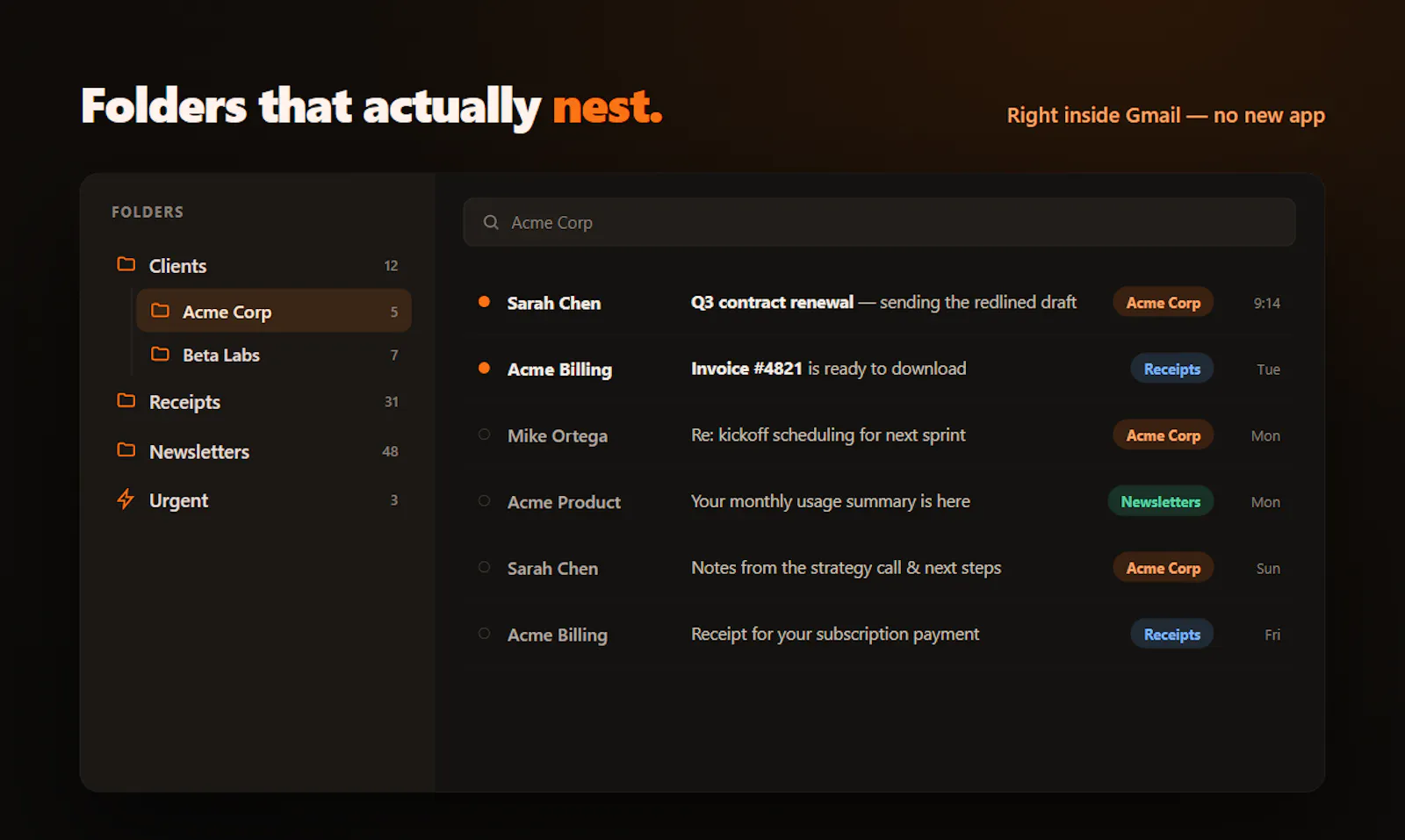
Task: Toggle read circle on Sarah Chen strategy email
Action: [484, 567]
